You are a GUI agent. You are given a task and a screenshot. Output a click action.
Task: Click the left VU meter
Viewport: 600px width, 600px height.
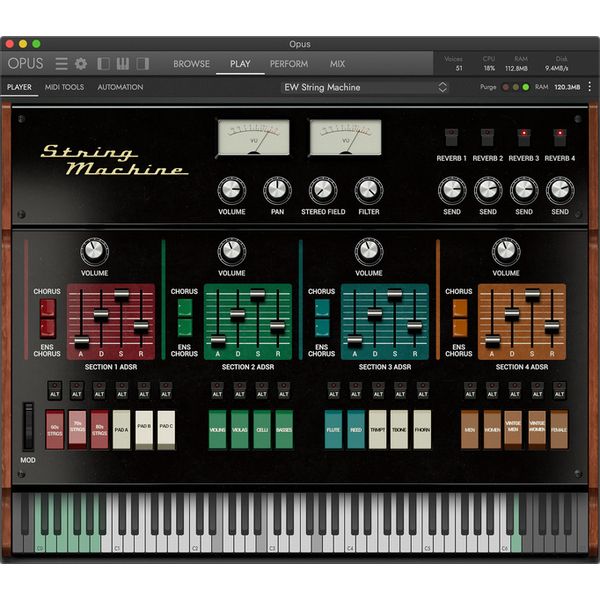253,137
